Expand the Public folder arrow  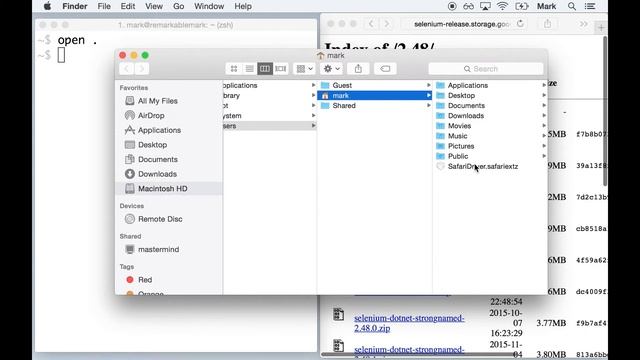click(x=544, y=156)
